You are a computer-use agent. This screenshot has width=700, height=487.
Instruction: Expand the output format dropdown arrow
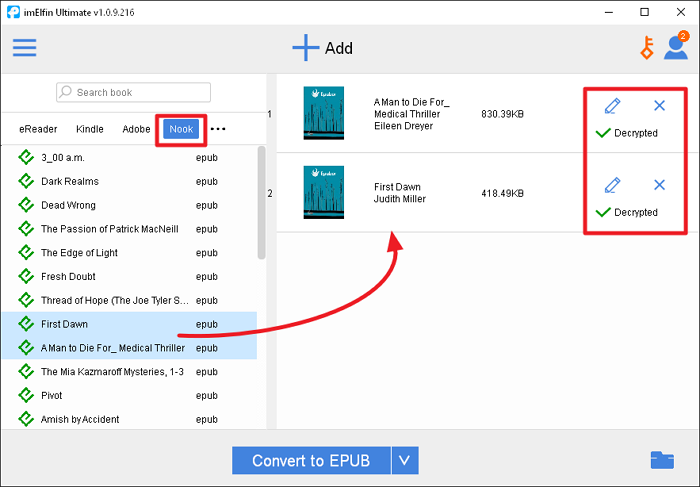pyautogui.click(x=405, y=460)
